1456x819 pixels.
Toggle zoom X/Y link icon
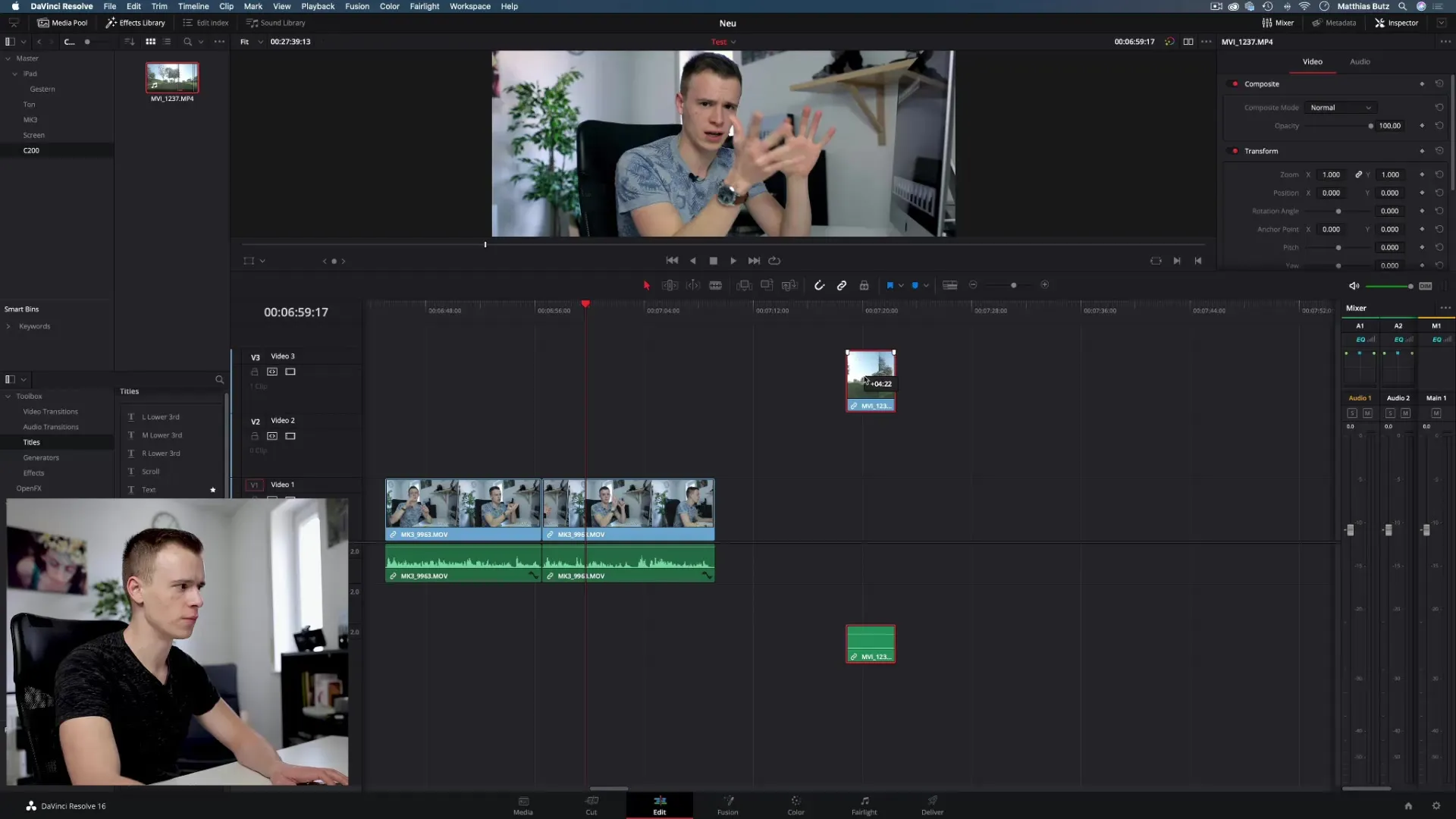pyautogui.click(x=1359, y=174)
